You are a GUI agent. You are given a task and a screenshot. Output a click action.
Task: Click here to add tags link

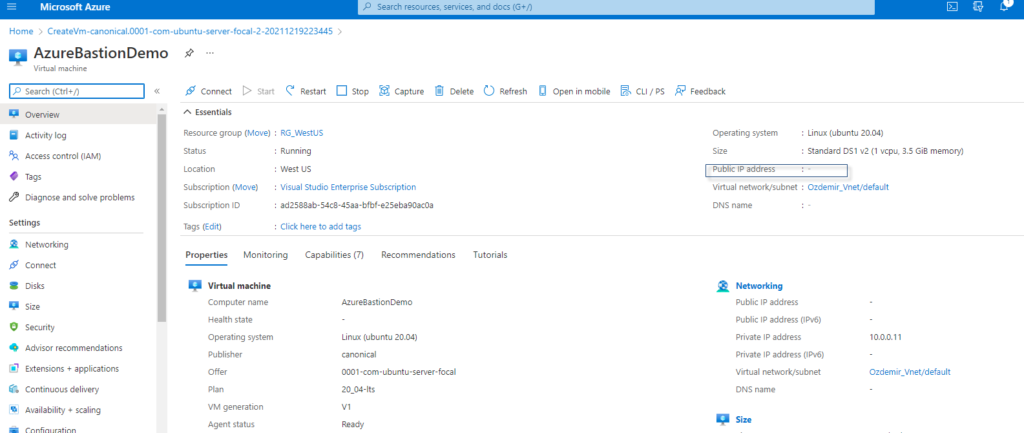pyautogui.click(x=321, y=227)
